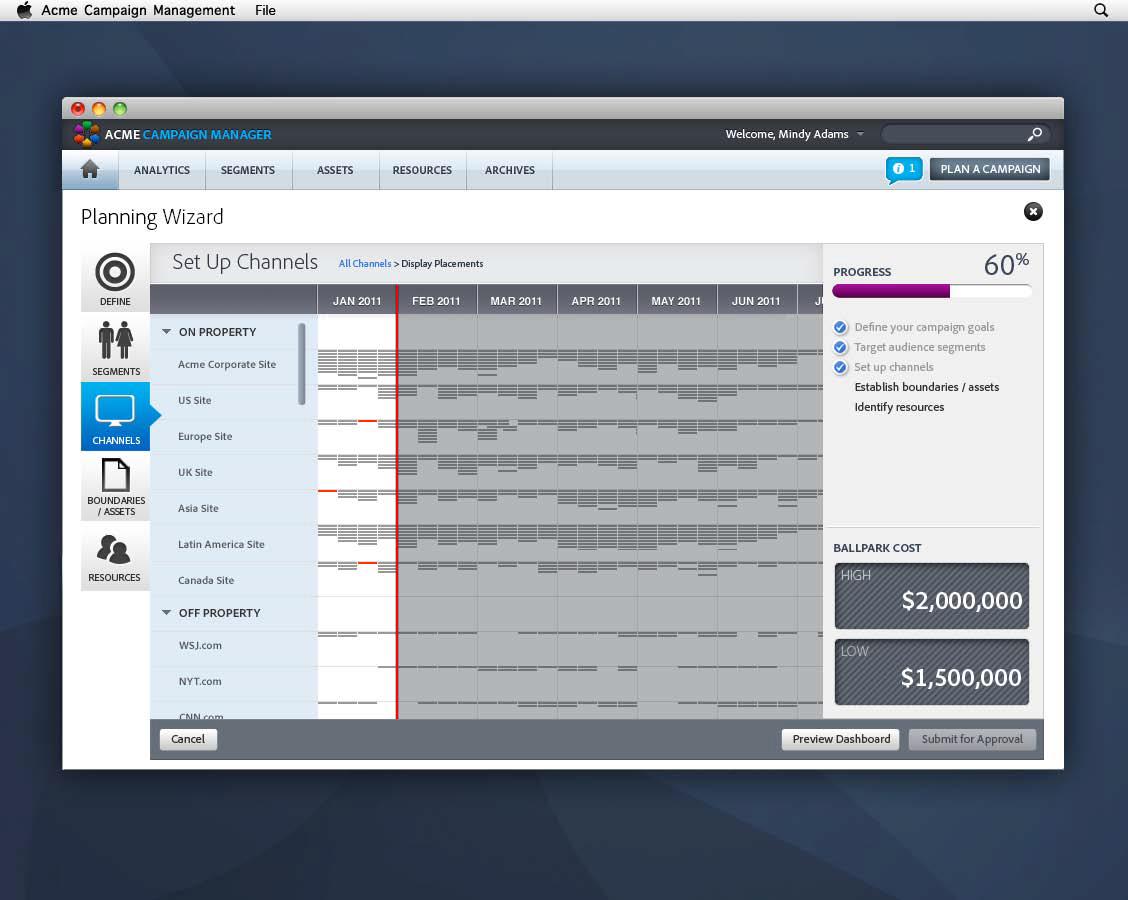Toggle Define your campaign goals checkmark
The height and width of the screenshot is (900, 1128).
[x=840, y=327]
